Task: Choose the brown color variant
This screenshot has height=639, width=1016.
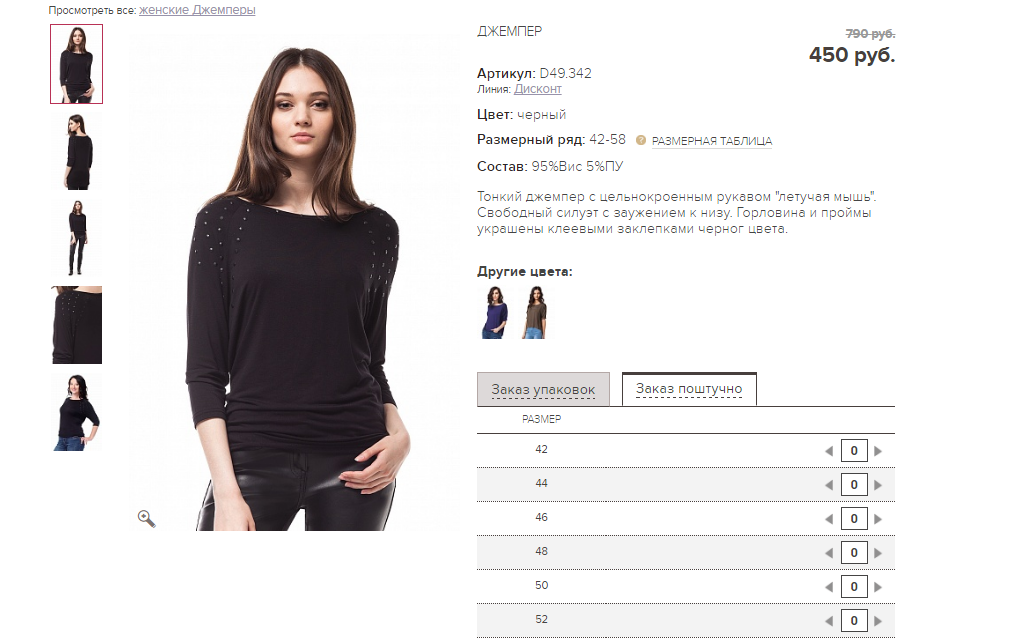Action: pyautogui.click(x=534, y=312)
